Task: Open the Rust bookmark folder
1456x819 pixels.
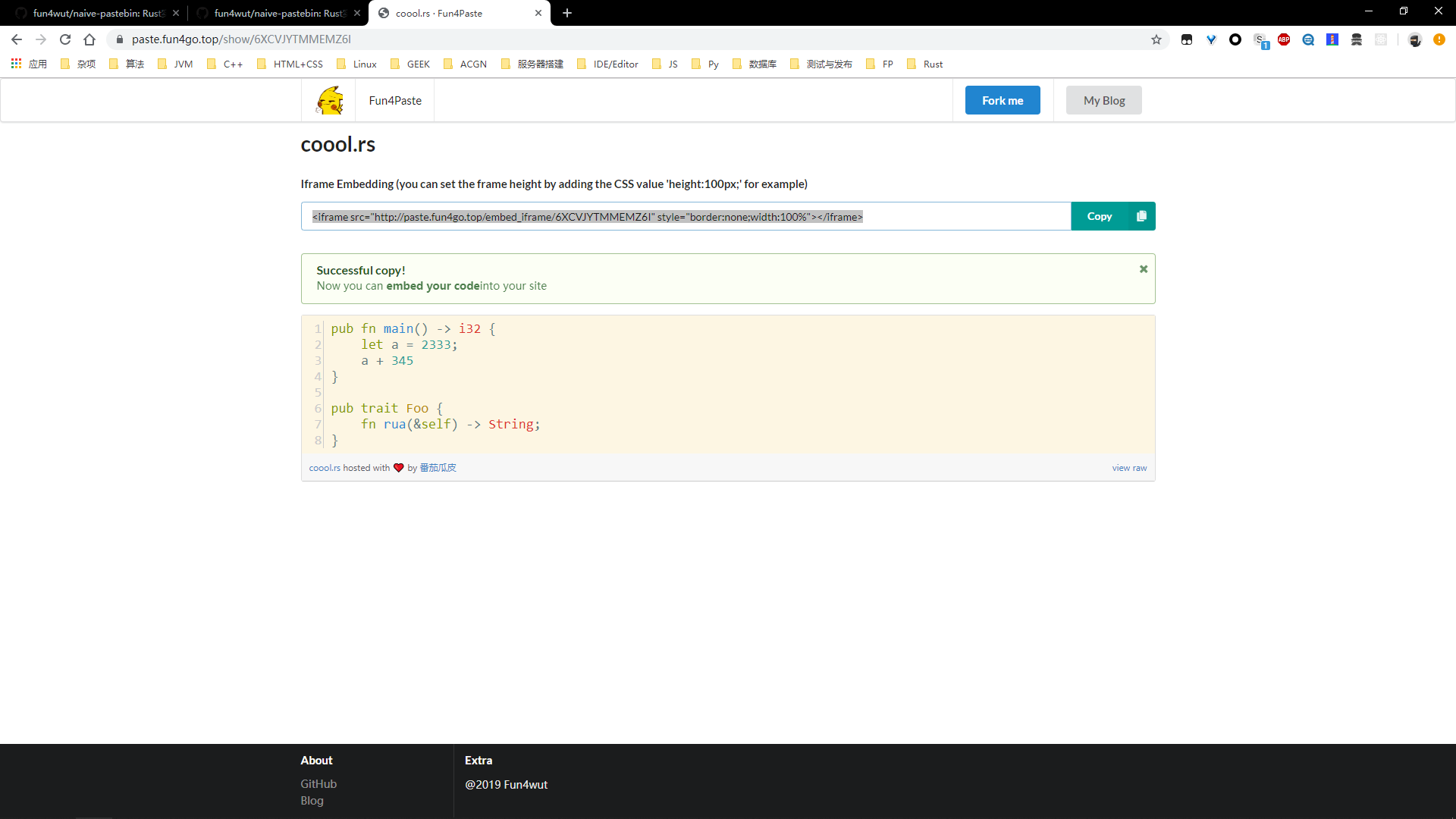Action: click(x=924, y=64)
